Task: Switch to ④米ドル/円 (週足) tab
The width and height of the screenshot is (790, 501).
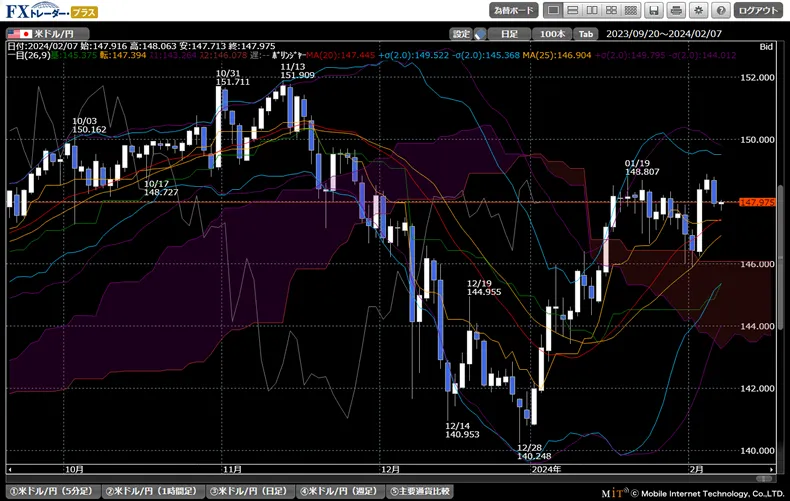Action: (x=339, y=492)
